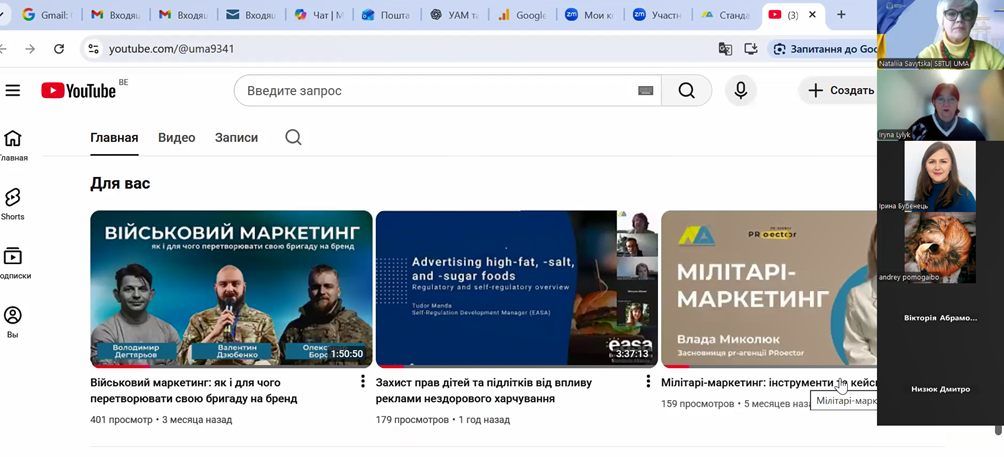Open the YouTube hamburger guide menu

13,91
